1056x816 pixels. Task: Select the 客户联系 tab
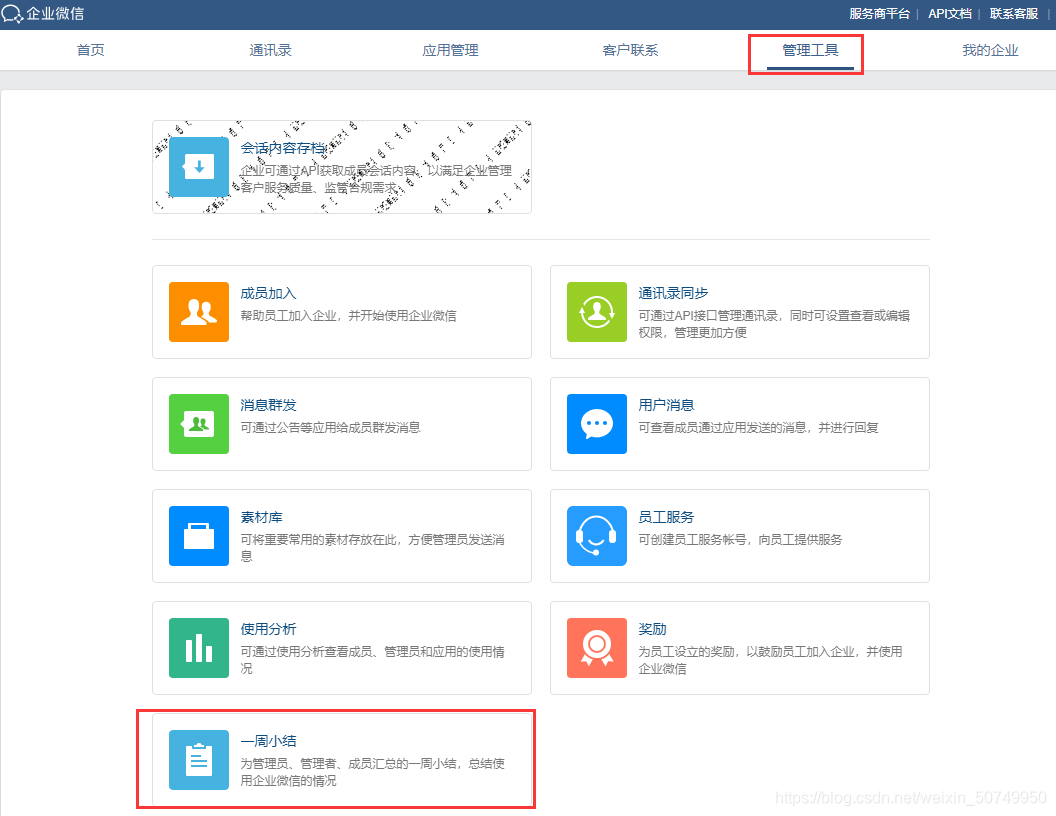[630, 50]
